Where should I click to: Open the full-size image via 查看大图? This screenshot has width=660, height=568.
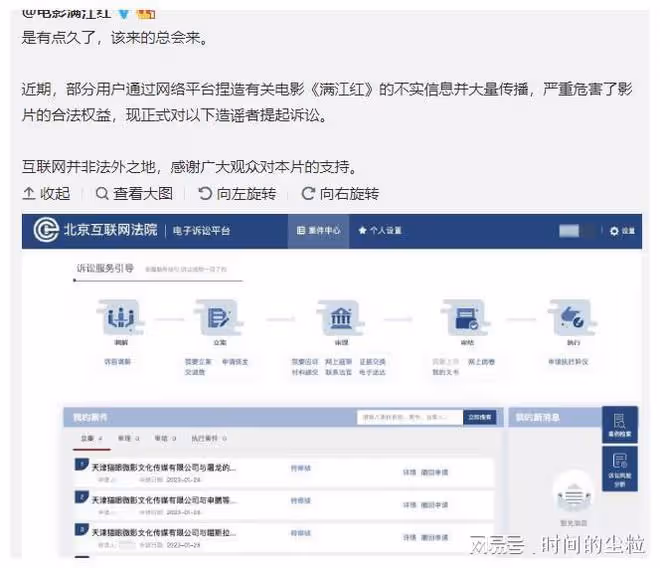pos(134,194)
